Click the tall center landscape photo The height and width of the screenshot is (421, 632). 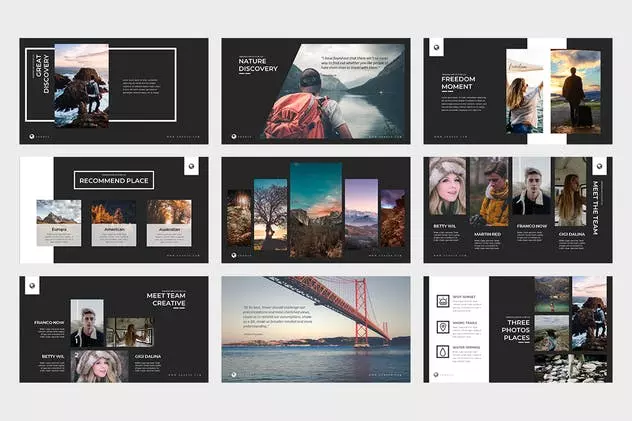316,209
